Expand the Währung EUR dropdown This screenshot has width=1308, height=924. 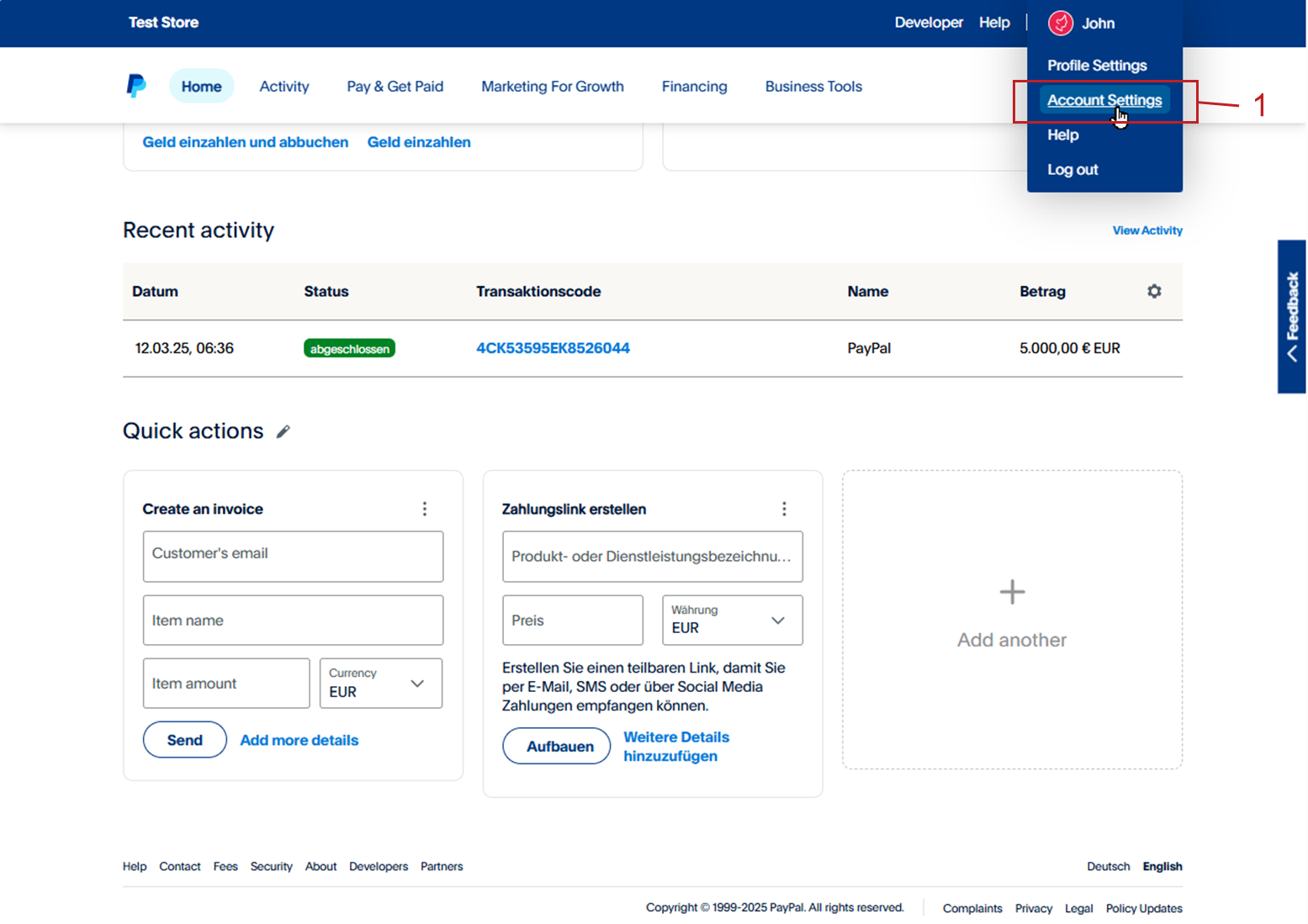(x=732, y=620)
